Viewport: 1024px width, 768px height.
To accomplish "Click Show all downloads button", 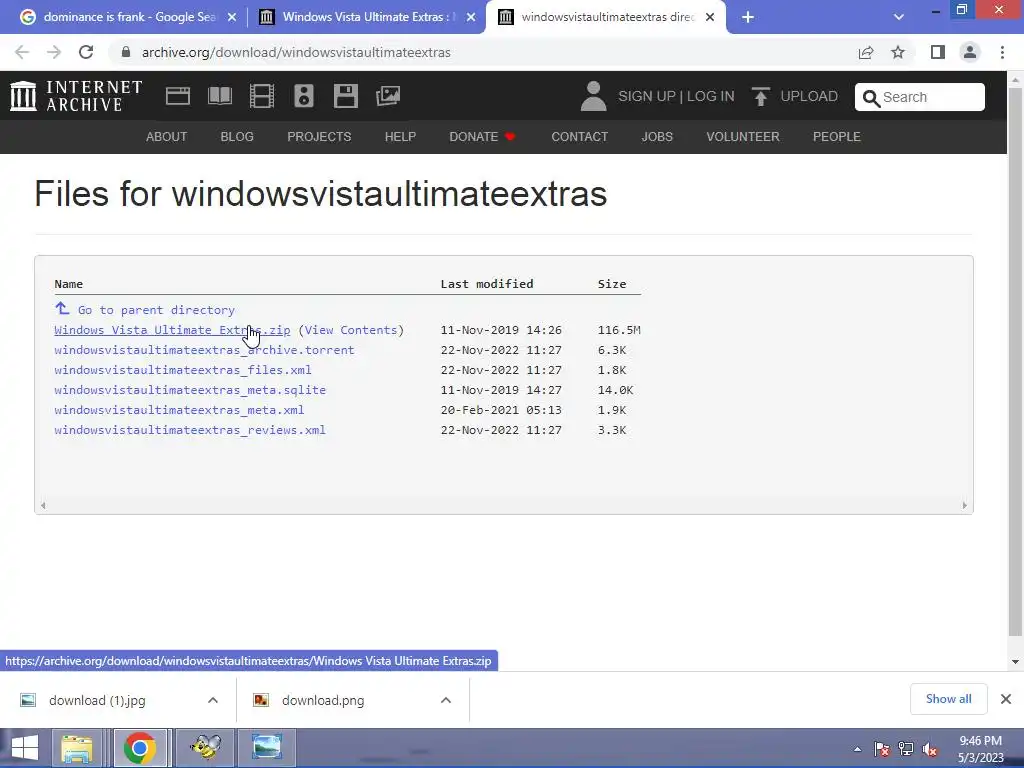I will 948,699.
